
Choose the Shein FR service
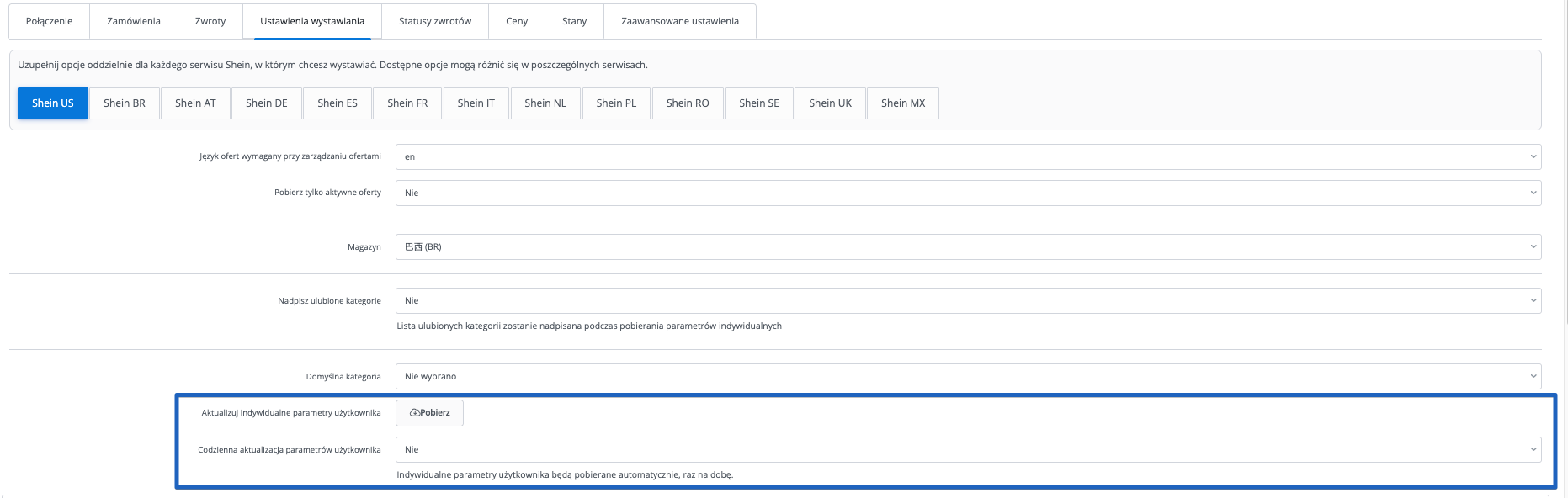407,103
